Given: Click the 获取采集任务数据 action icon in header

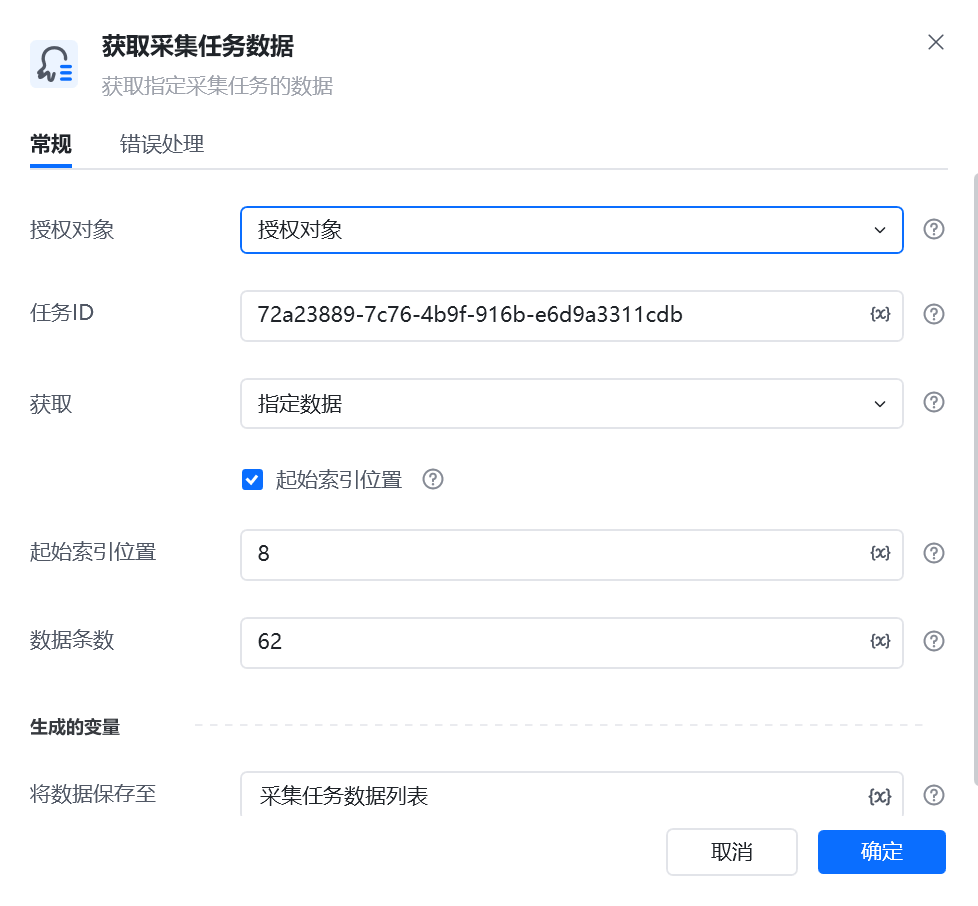Looking at the screenshot, I should pyautogui.click(x=54, y=64).
